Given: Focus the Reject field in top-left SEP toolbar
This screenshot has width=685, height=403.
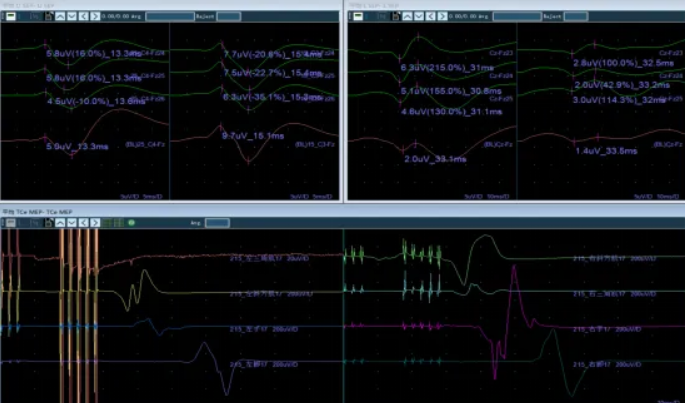Looking at the screenshot, I should (228, 16).
